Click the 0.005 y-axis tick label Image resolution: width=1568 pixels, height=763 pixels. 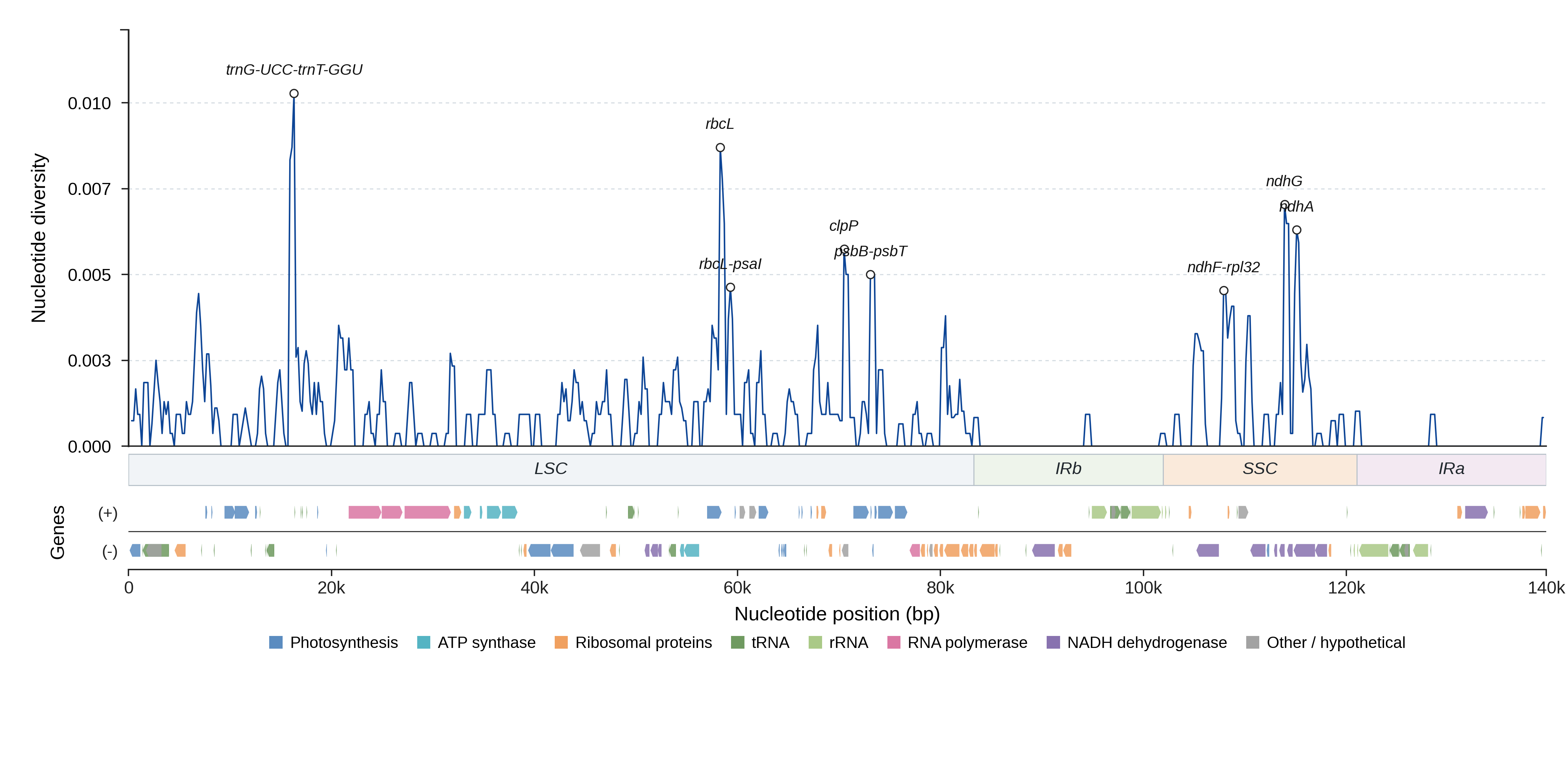pos(90,275)
